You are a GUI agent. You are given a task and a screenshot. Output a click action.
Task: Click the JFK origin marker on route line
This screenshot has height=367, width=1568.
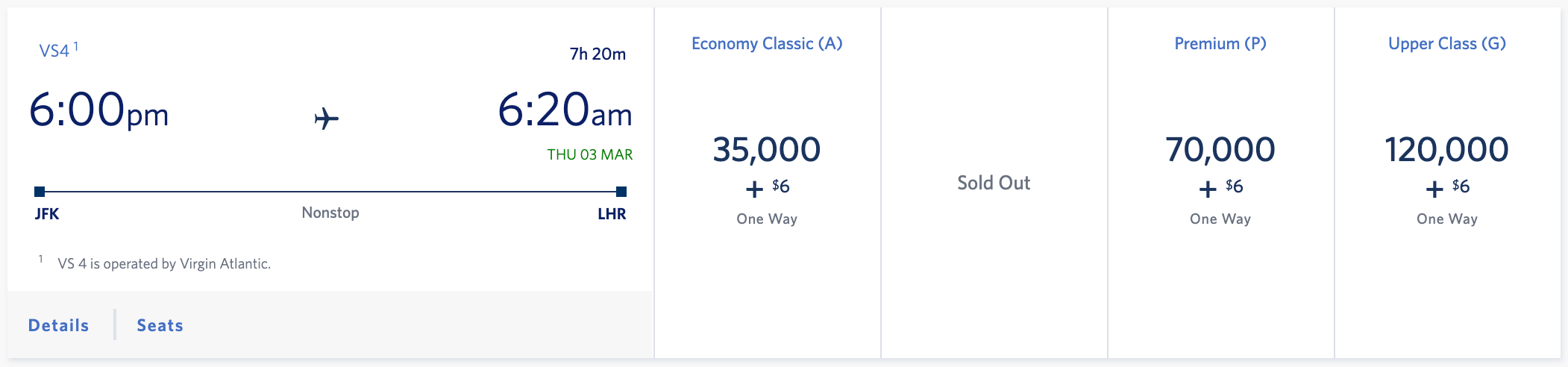(40, 192)
